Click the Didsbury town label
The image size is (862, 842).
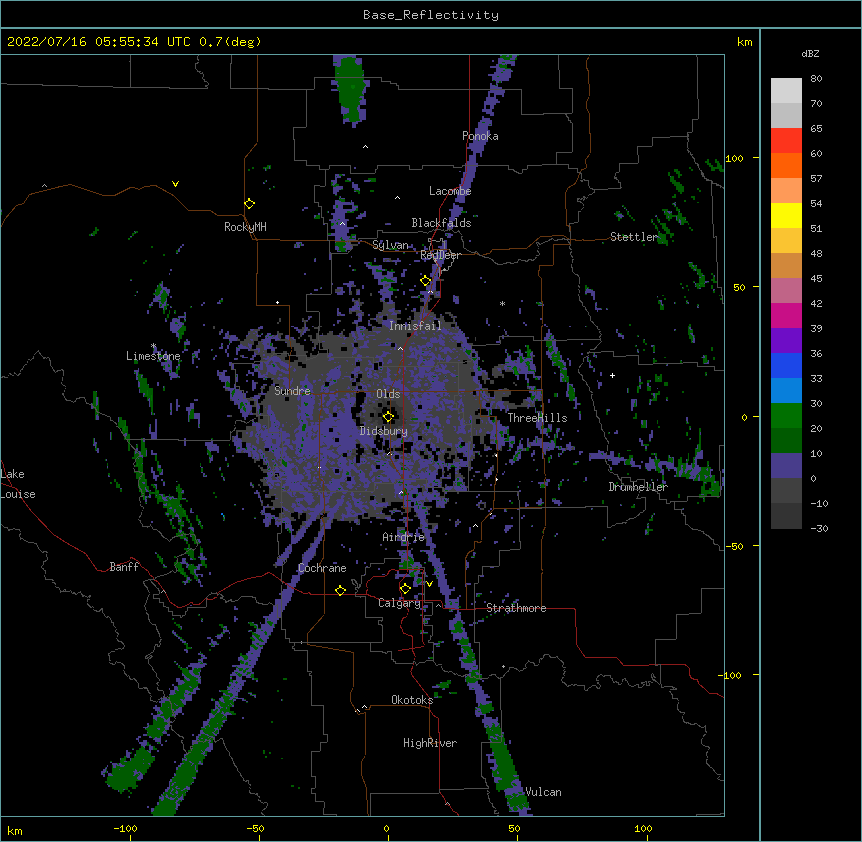383,431
